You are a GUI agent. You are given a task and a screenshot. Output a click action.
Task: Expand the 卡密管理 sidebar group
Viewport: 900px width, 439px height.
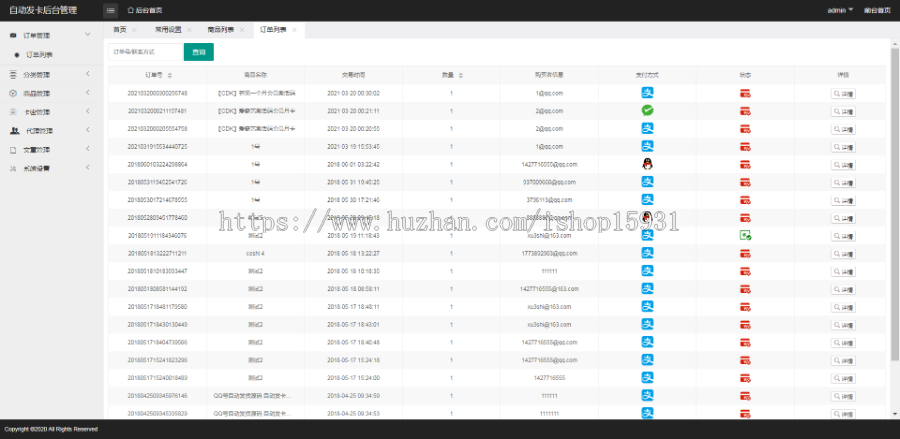[x=88, y=111]
